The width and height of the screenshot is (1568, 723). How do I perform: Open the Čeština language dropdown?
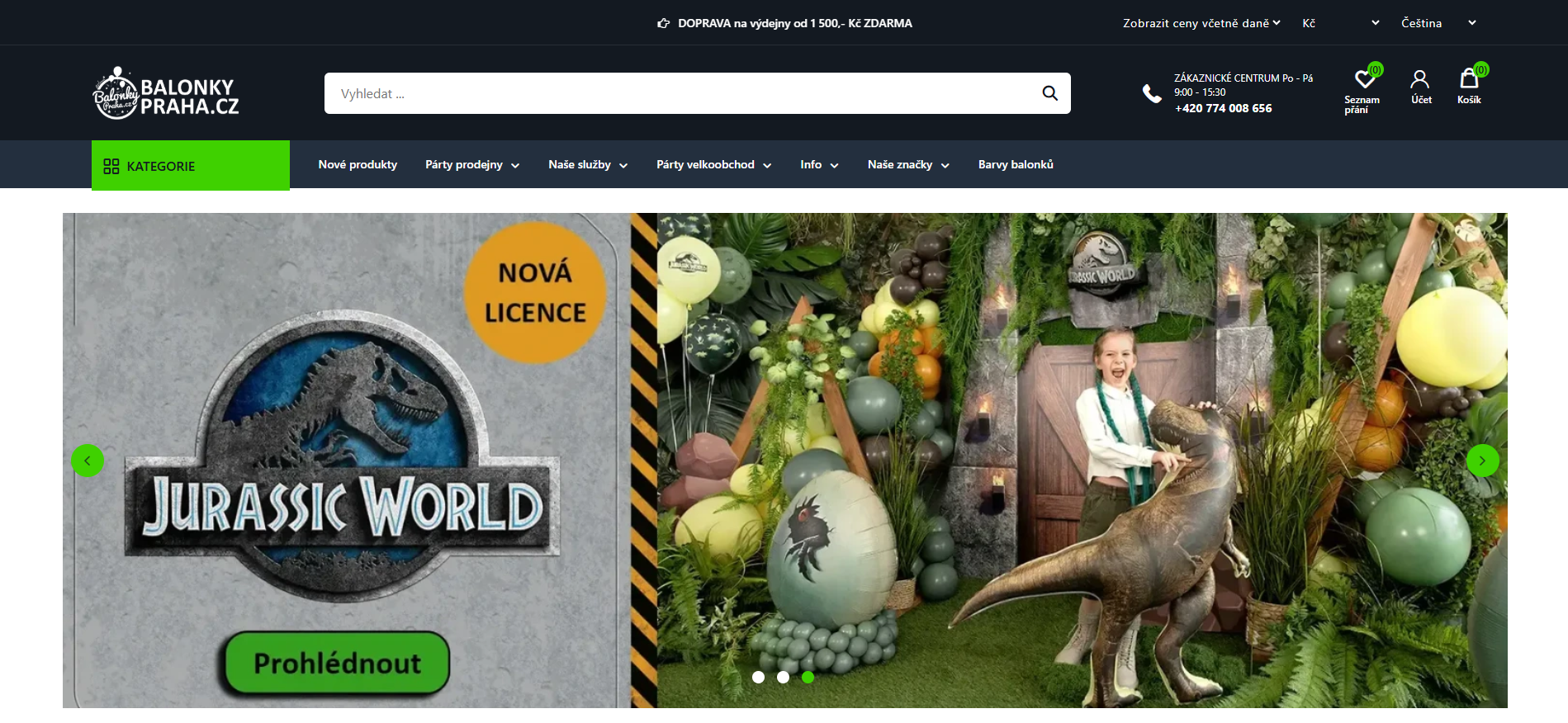[1438, 23]
